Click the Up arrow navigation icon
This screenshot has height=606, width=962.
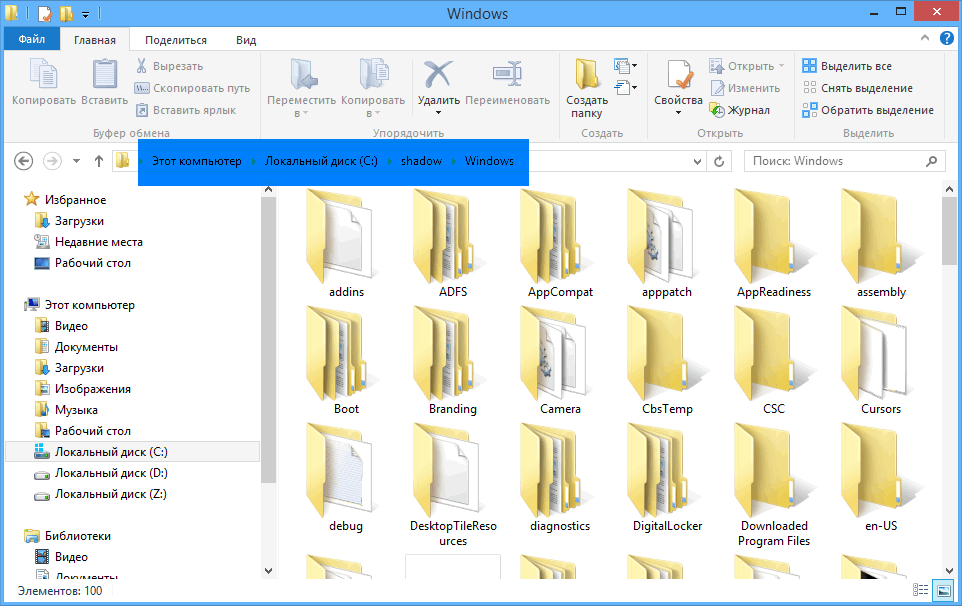98,161
